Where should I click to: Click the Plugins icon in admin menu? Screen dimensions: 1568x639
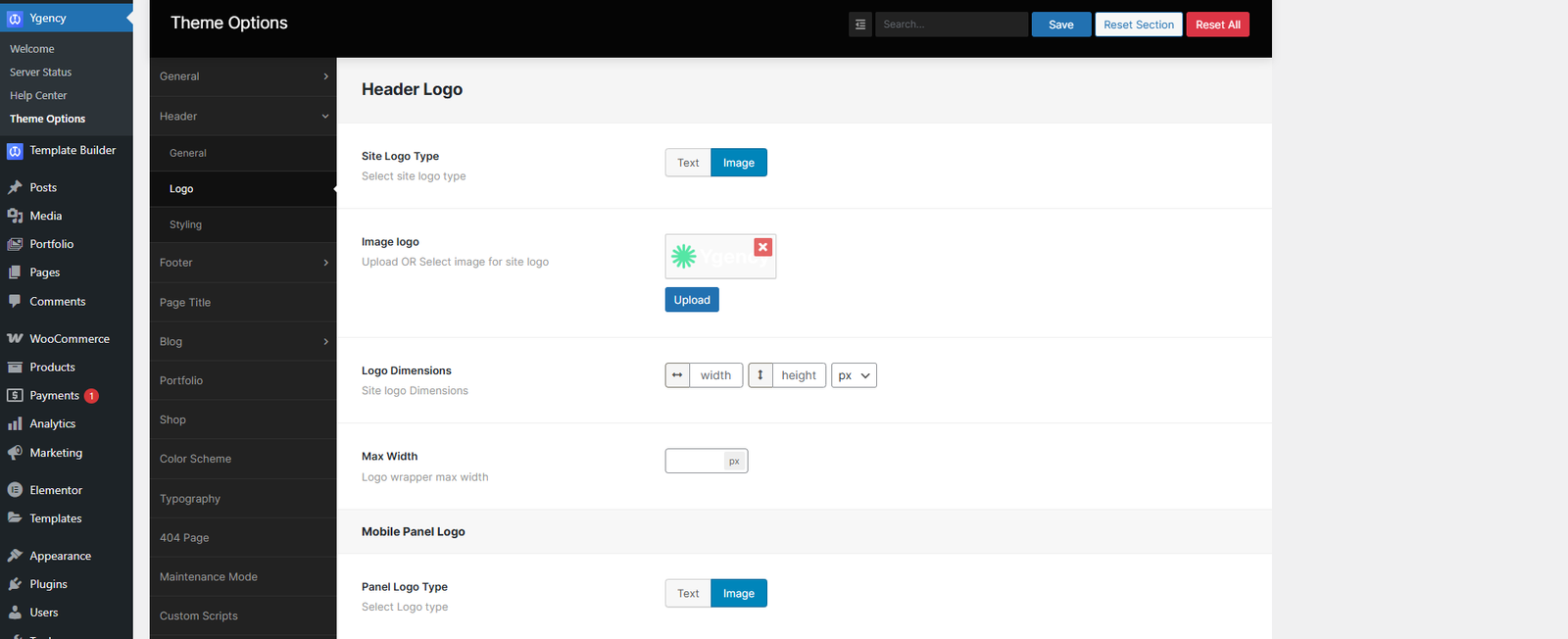[15, 584]
